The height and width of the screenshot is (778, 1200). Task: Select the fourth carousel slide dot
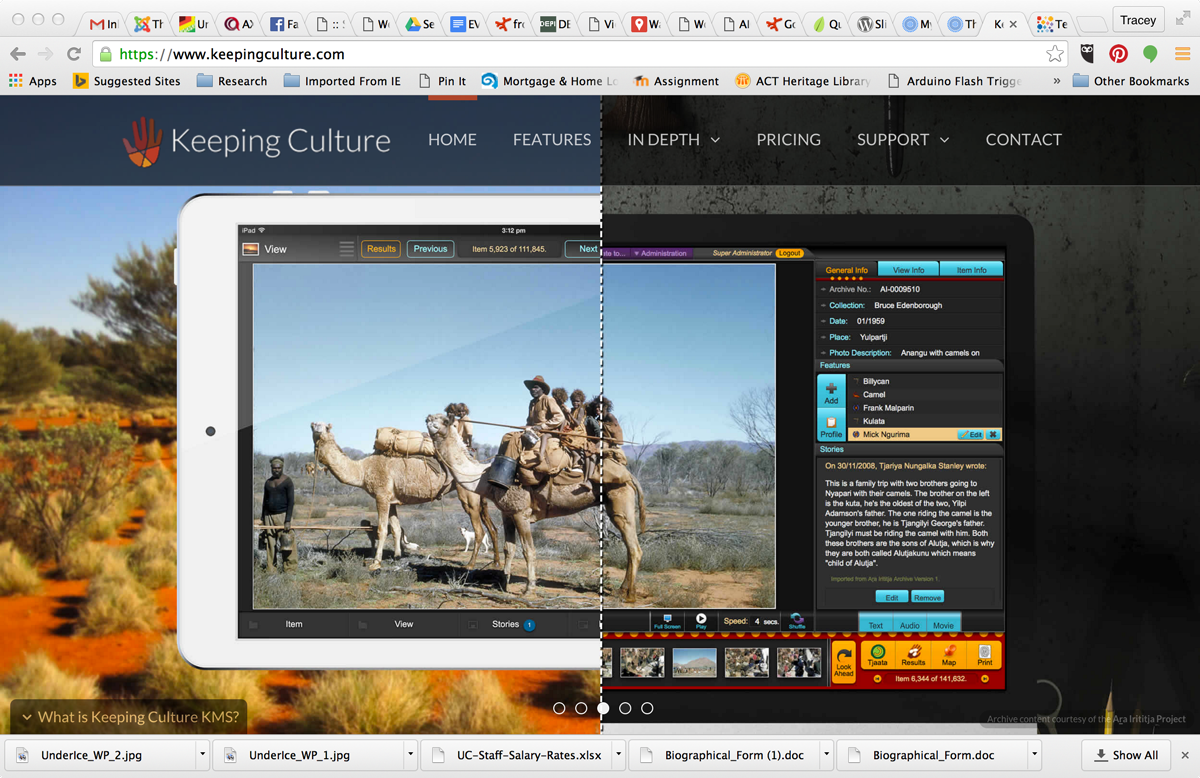click(625, 708)
